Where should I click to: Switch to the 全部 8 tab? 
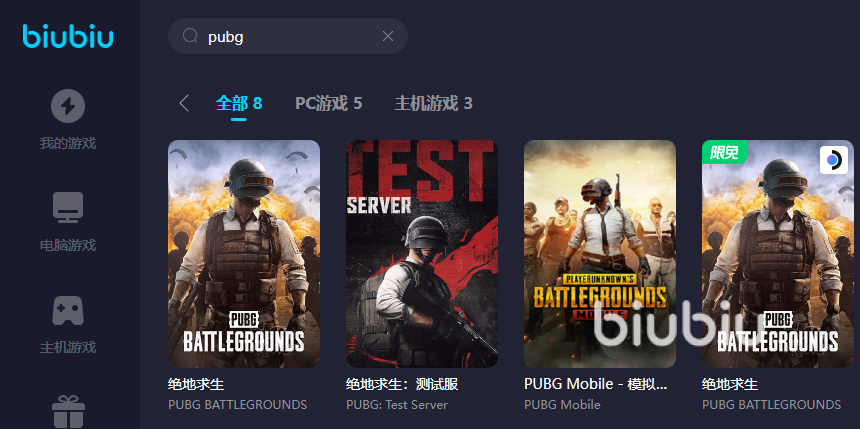(239, 103)
